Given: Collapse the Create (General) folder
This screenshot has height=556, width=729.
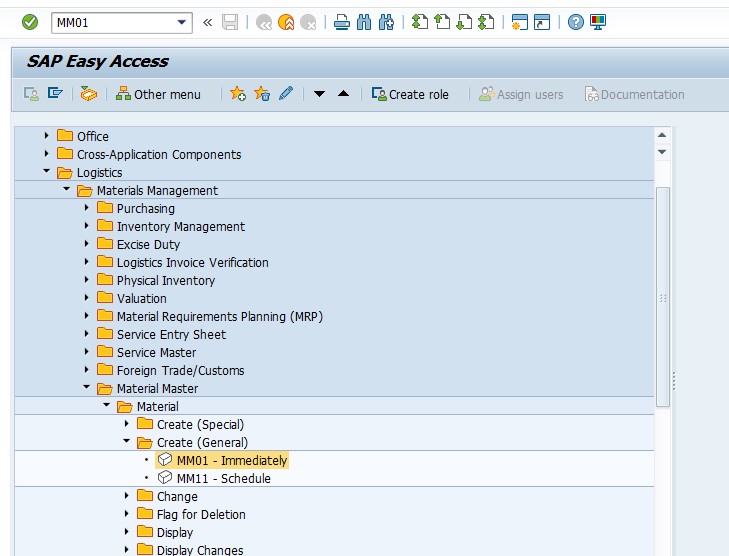Looking at the screenshot, I should pos(126,441).
